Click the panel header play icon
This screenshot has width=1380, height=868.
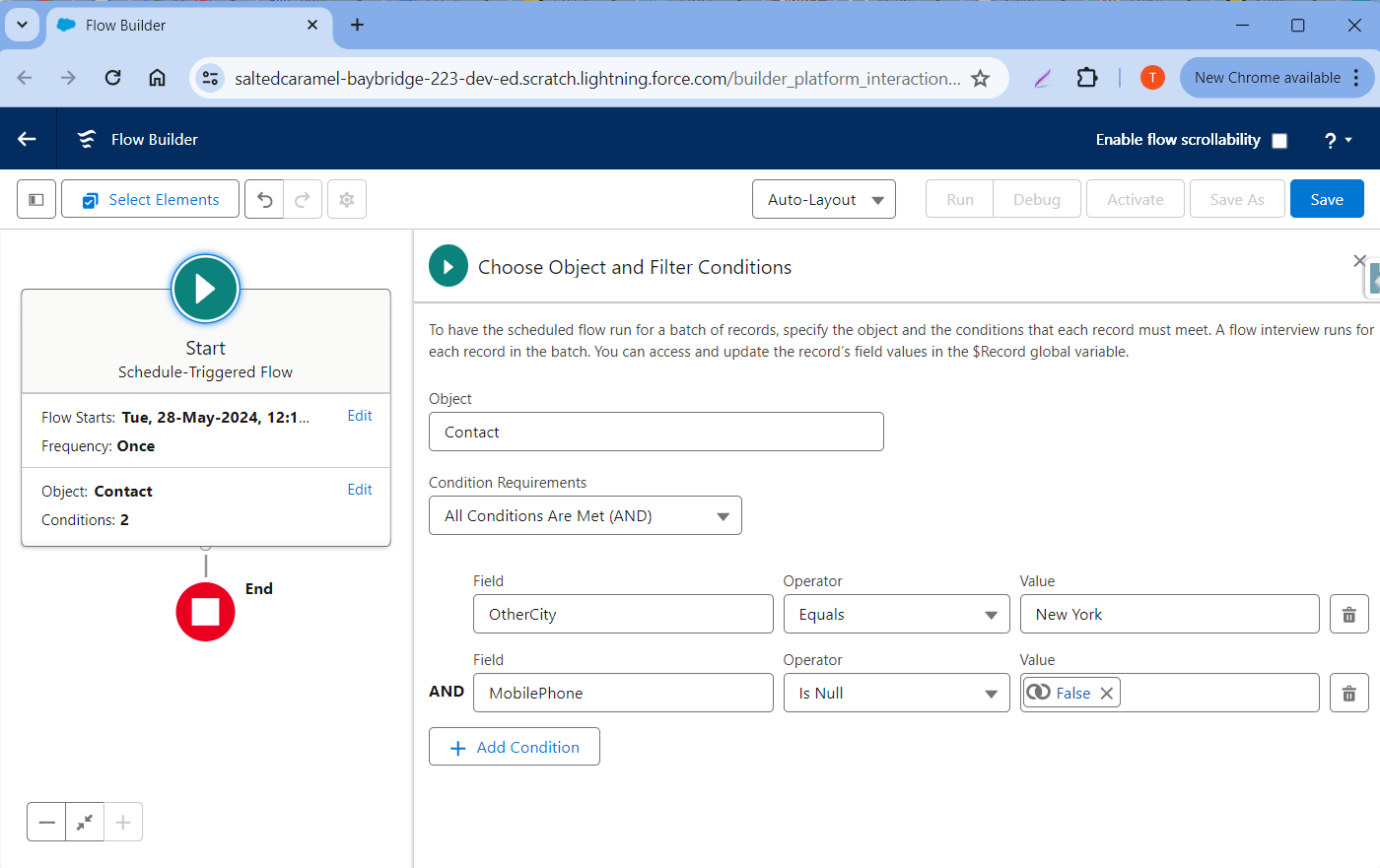(448, 266)
